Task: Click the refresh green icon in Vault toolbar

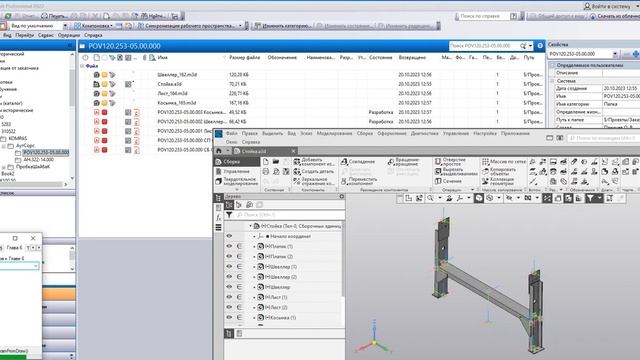Action: pyautogui.click(x=8, y=16)
